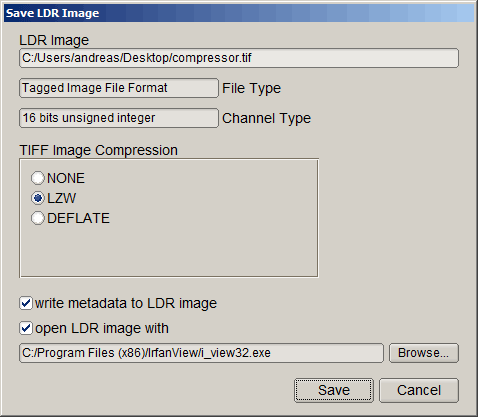Click the DEFLATE option text label
Viewport: 478px width, 417px height.
(x=78, y=218)
